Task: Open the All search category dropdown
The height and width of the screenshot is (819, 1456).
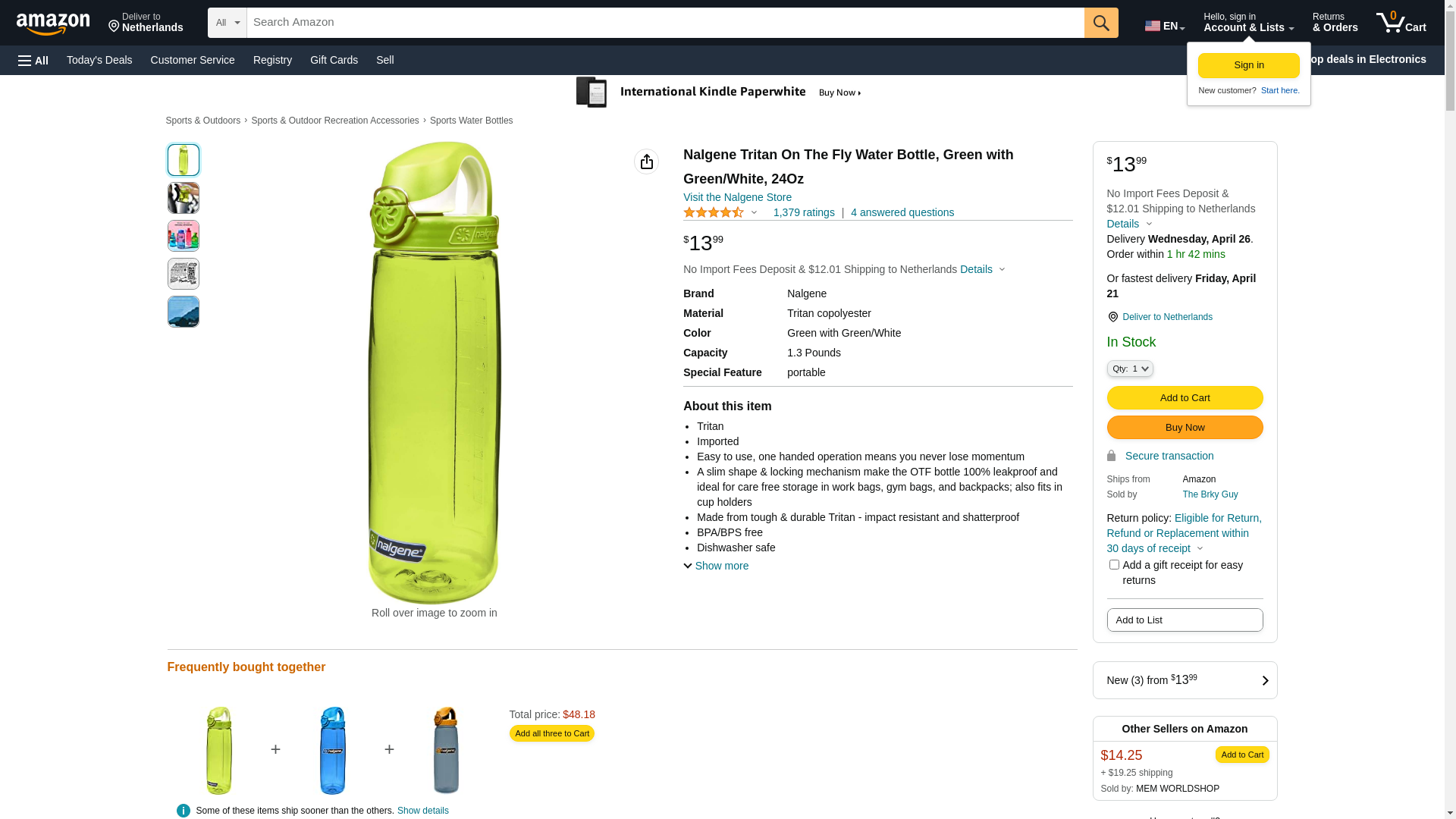Action: click(x=227, y=23)
